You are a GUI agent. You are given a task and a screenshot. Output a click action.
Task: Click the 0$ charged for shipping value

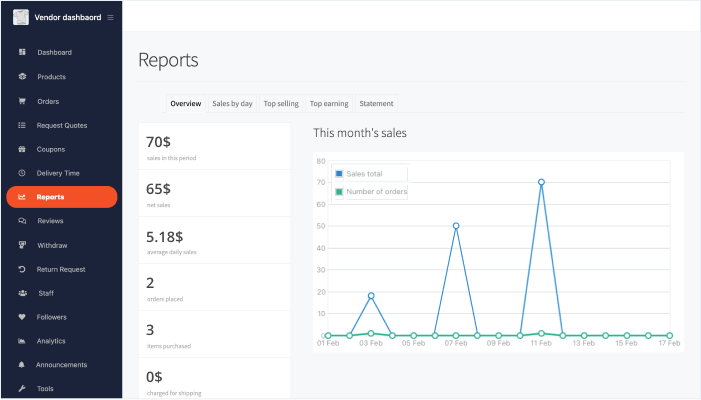[154, 377]
